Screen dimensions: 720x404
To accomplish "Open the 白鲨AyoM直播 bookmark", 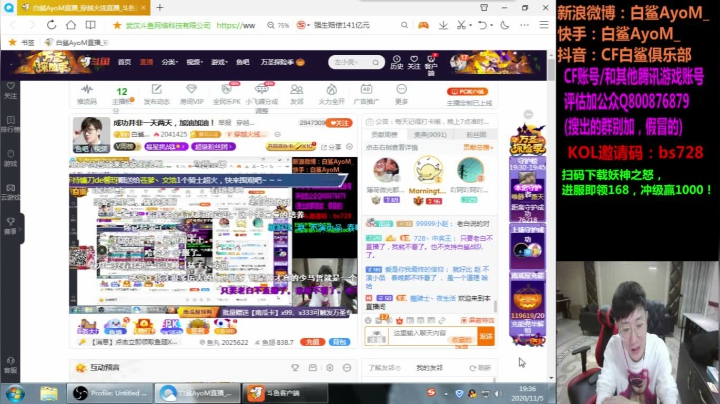I will [77, 42].
